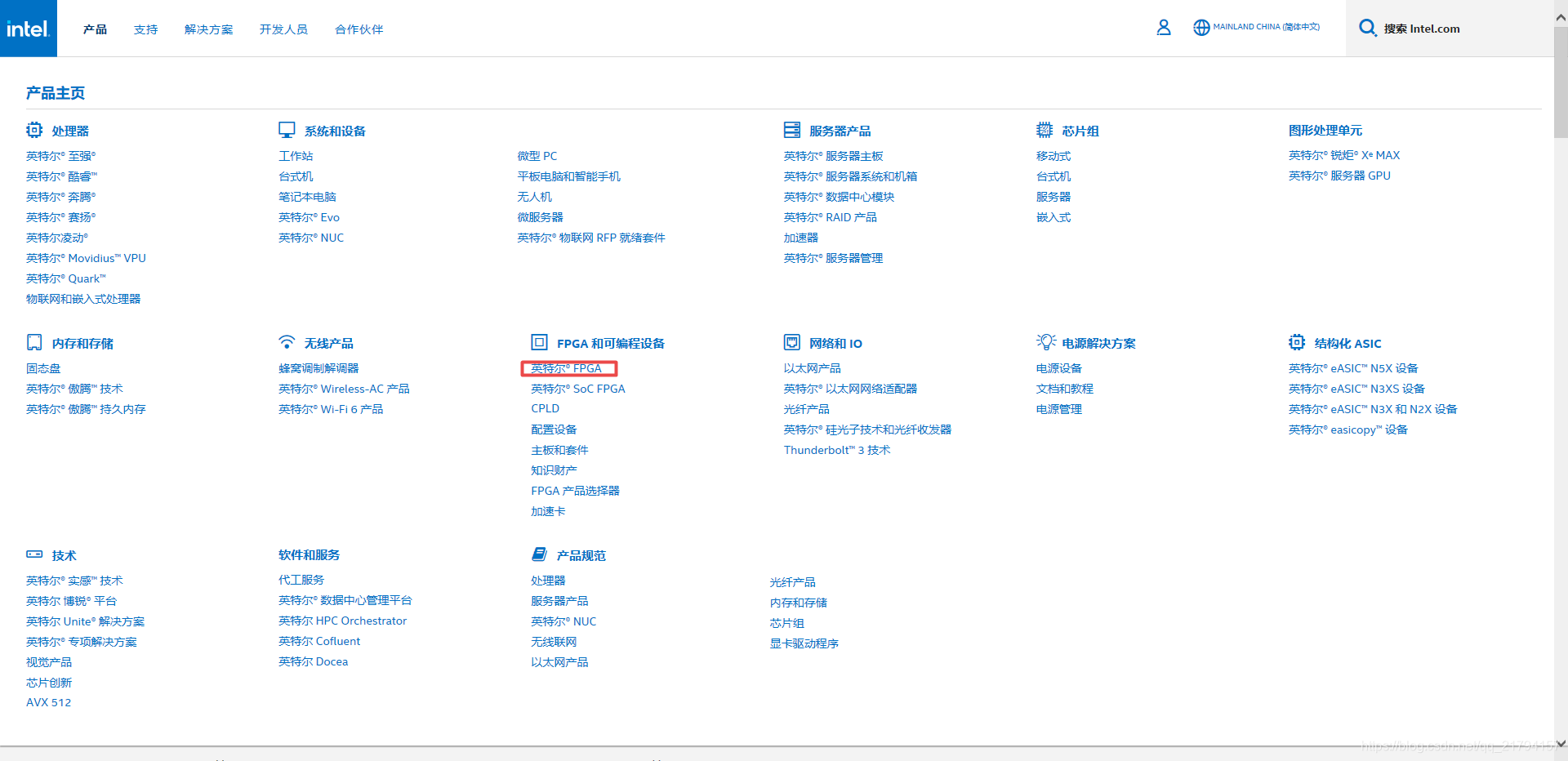The height and width of the screenshot is (761, 1568).
Task: Open the 解决方案 menu
Action: point(209,29)
